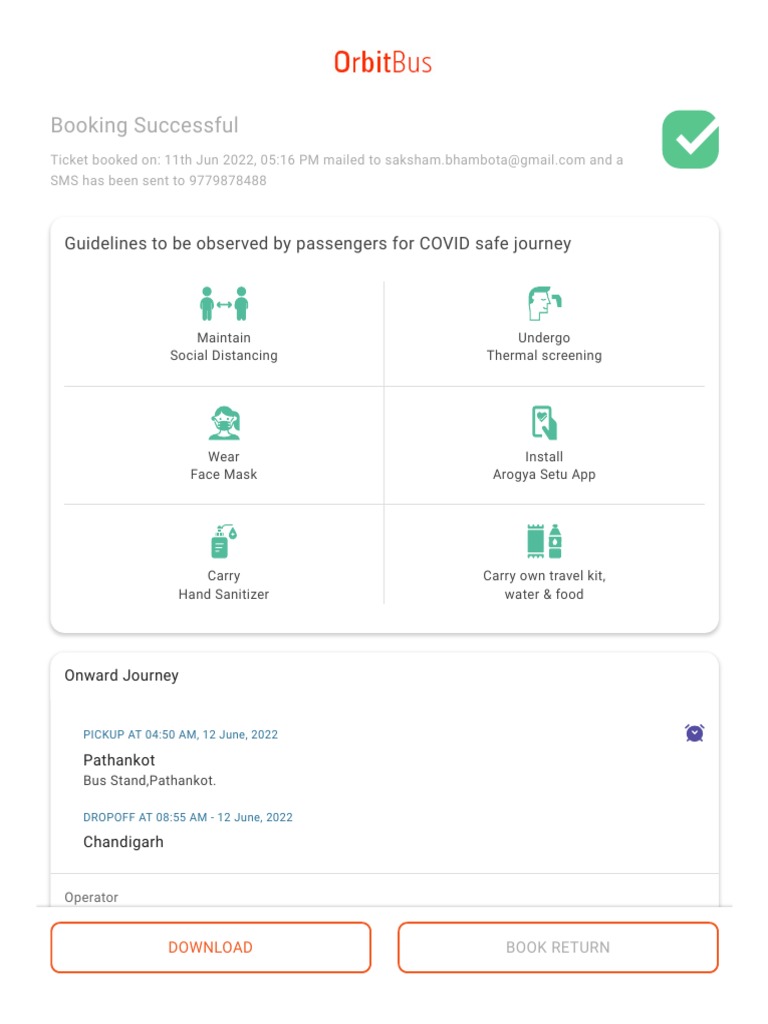Image resolution: width=768 pixels, height=1024 pixels.
Task: Click the green booking success checkmark
Action: click(x=690, y=139)
